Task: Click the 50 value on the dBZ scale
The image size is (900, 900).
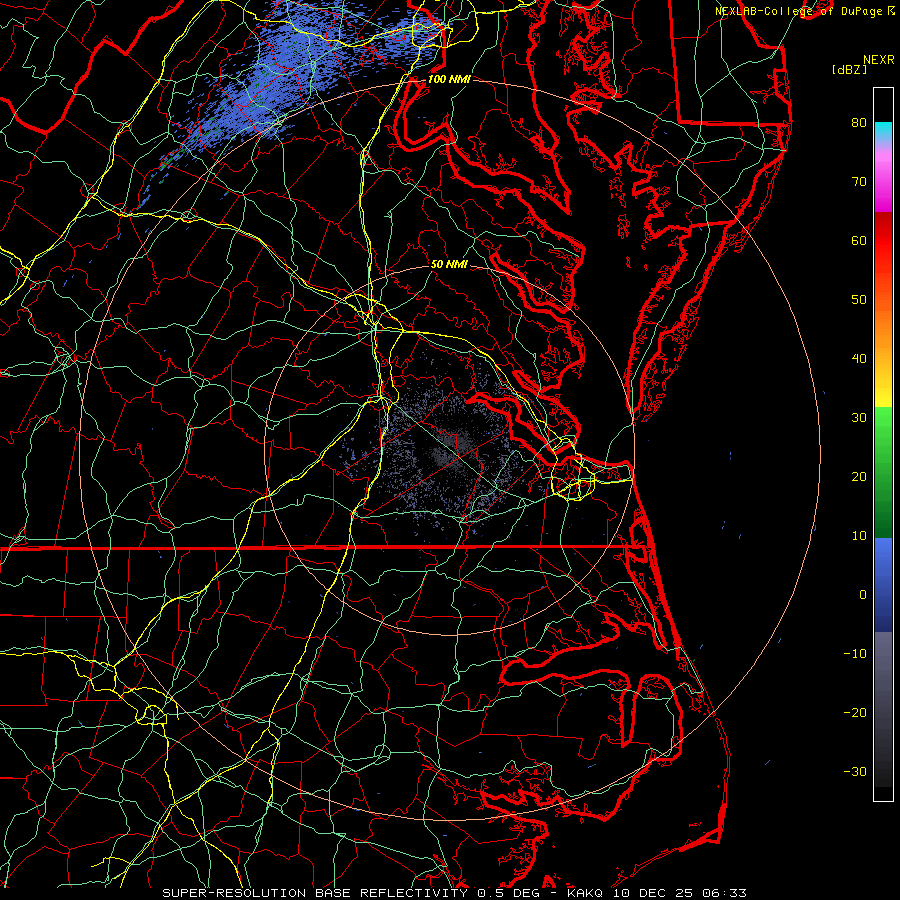Action: pyautogui.click(x=859, y=300)
